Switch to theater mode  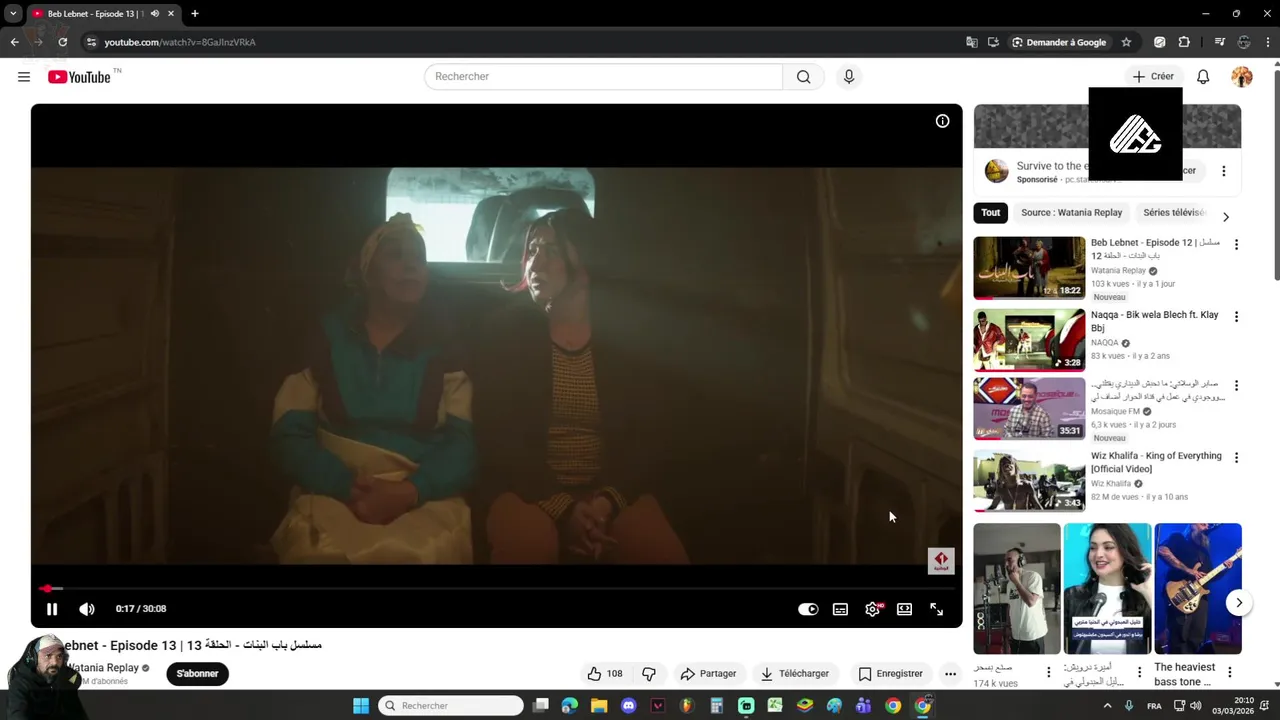point(904,609)
